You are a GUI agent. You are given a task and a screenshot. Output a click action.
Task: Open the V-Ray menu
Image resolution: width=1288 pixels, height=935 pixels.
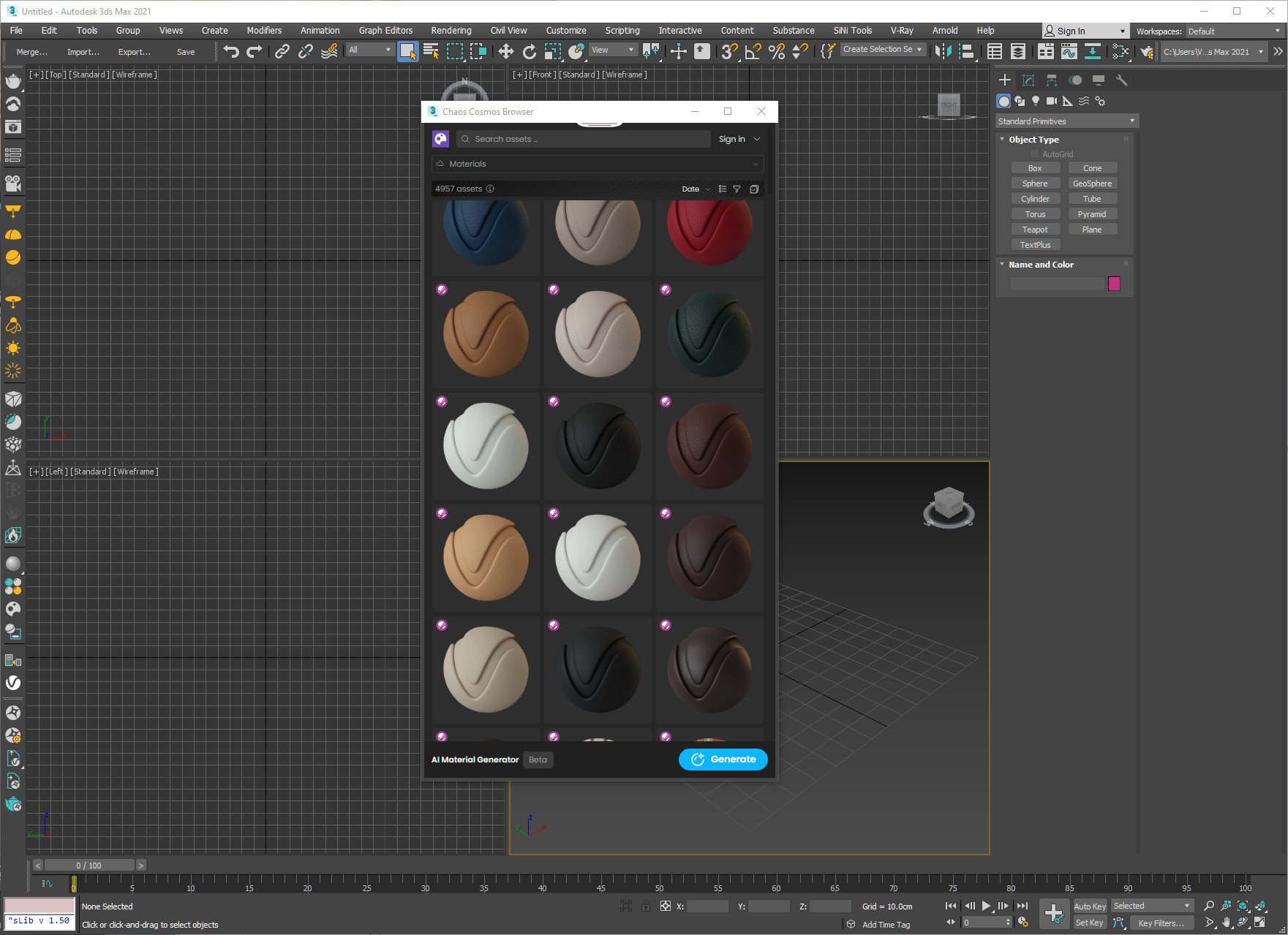pyautogui.click(x=902, y=31)
